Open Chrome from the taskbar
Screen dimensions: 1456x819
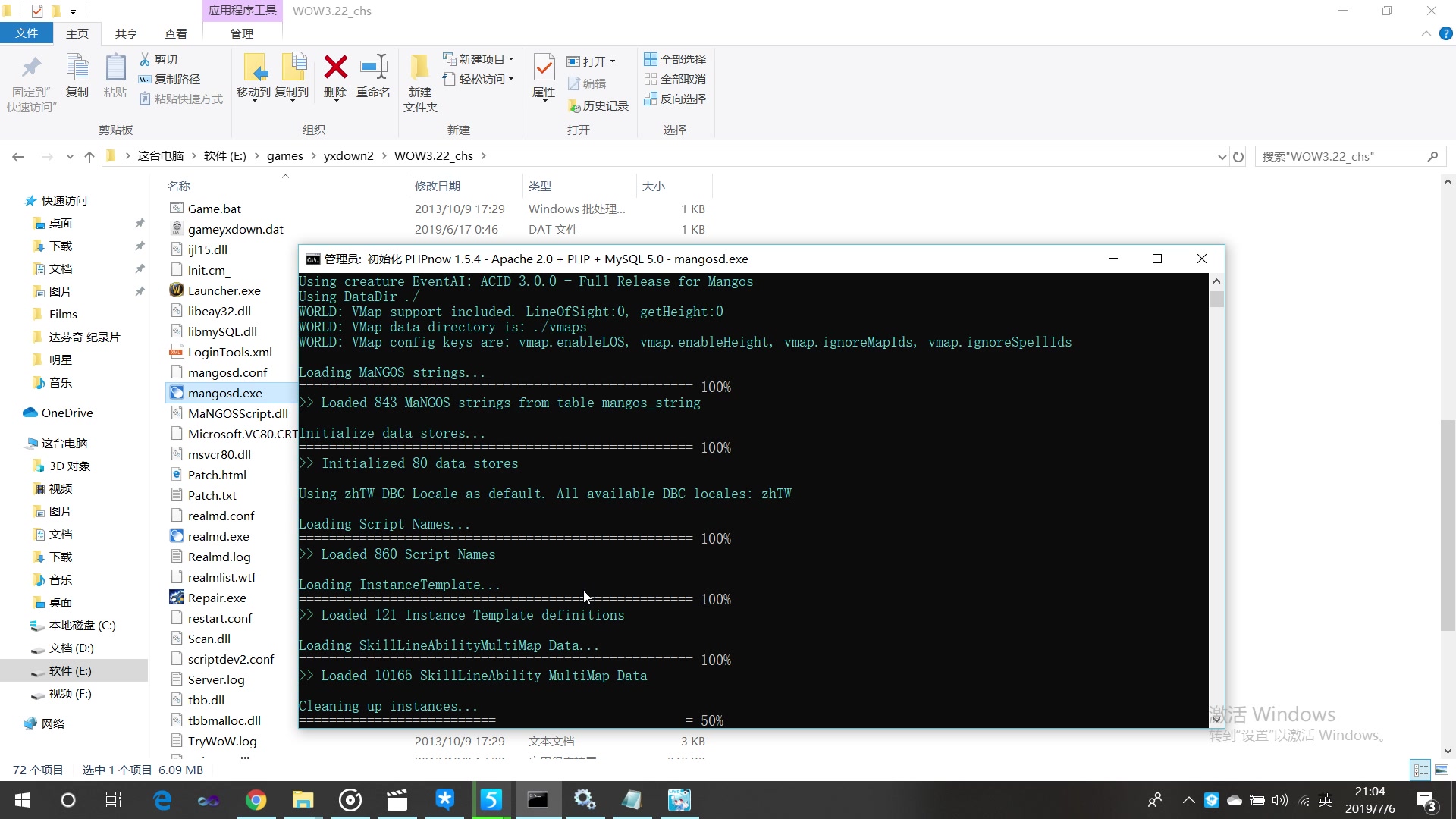[x=256, y=800]
